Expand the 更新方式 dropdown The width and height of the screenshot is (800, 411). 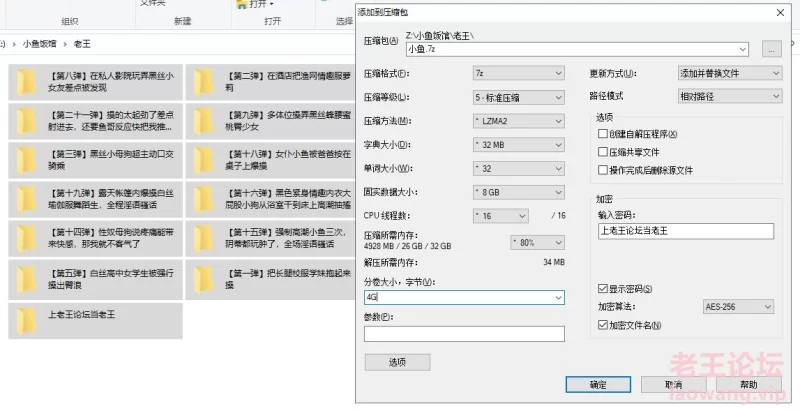tap(729, 73)
